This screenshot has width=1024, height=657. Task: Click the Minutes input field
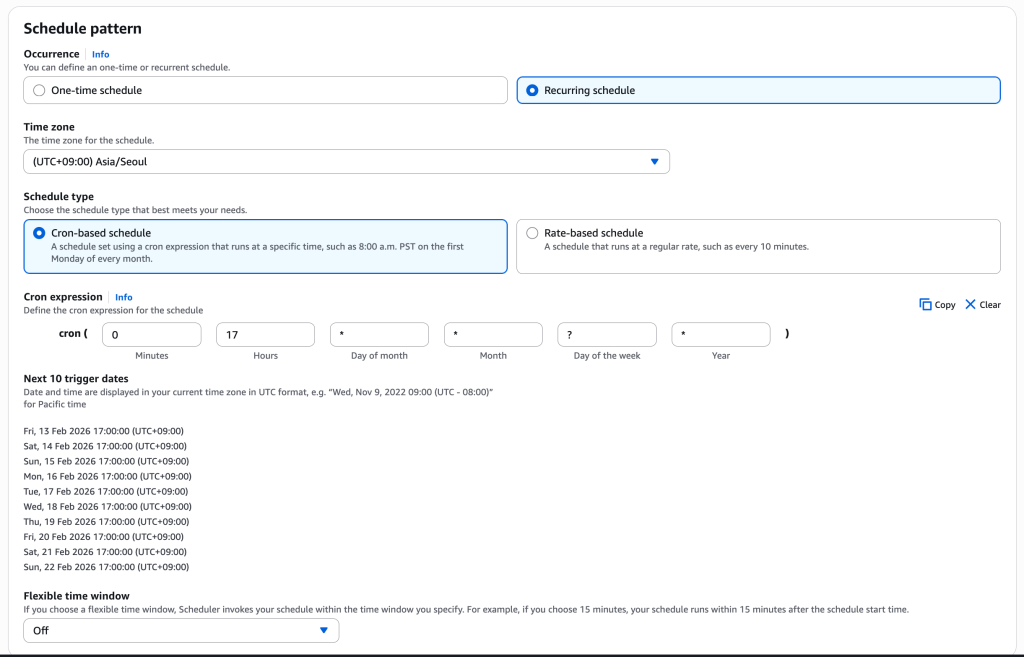pos(152,335)
